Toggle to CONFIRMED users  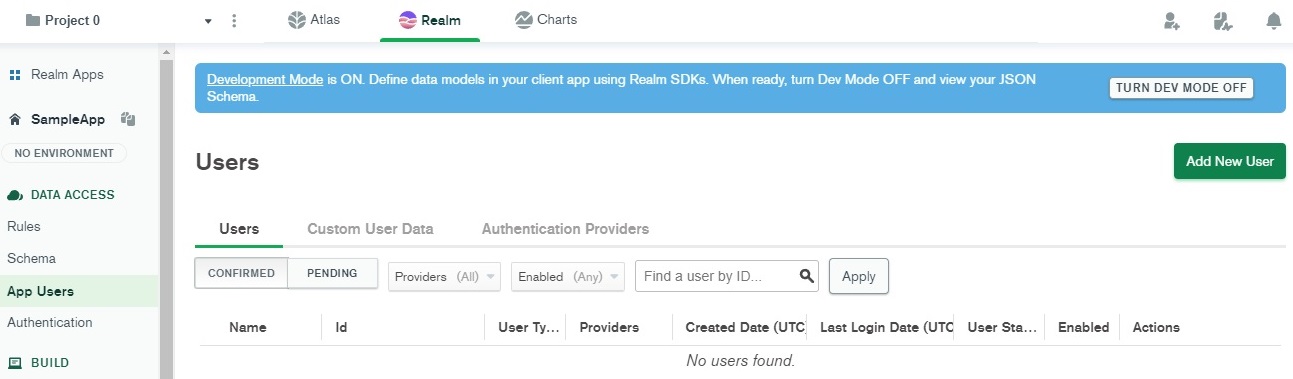241,273
